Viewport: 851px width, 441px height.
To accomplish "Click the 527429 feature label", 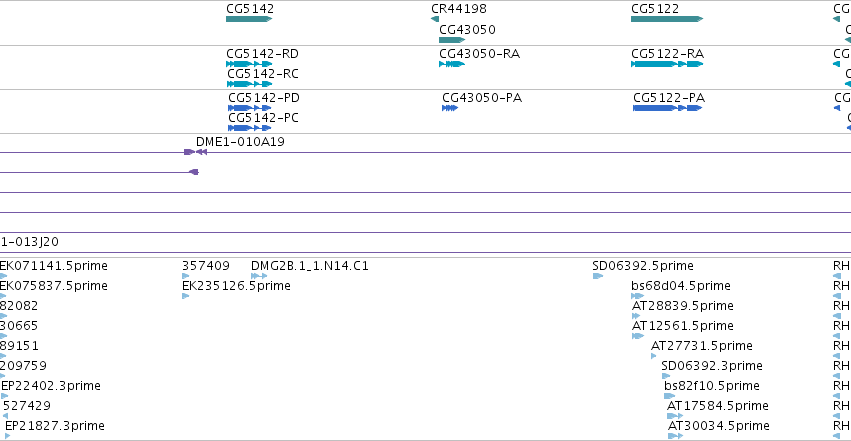I will (x=27, y=406).
